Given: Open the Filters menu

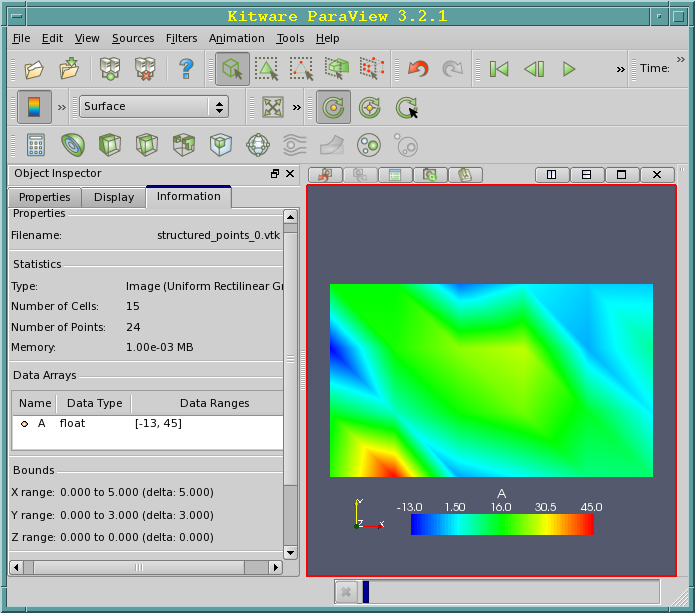Looking at the screenshot, I should pos(181,38).
